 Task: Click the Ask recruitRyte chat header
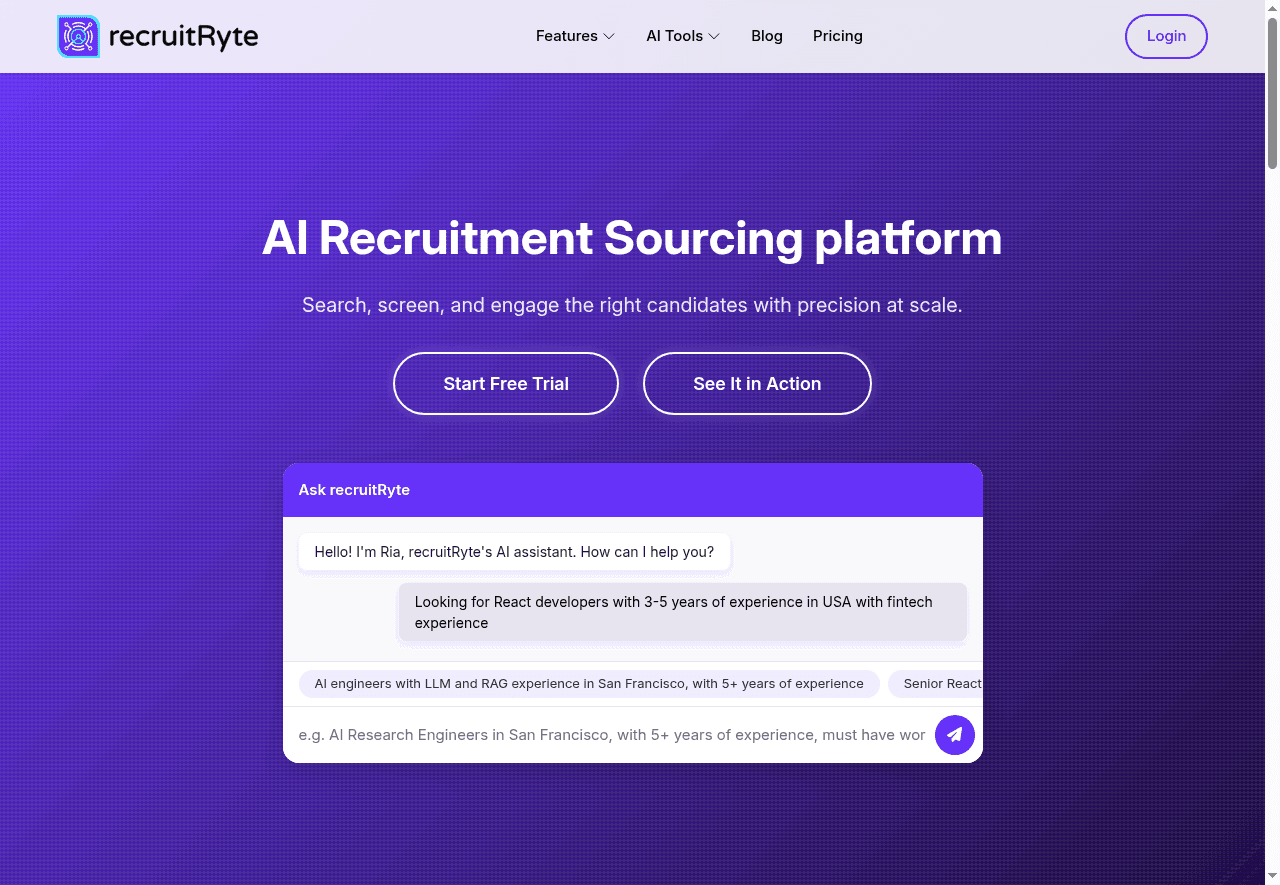[354, 490]
